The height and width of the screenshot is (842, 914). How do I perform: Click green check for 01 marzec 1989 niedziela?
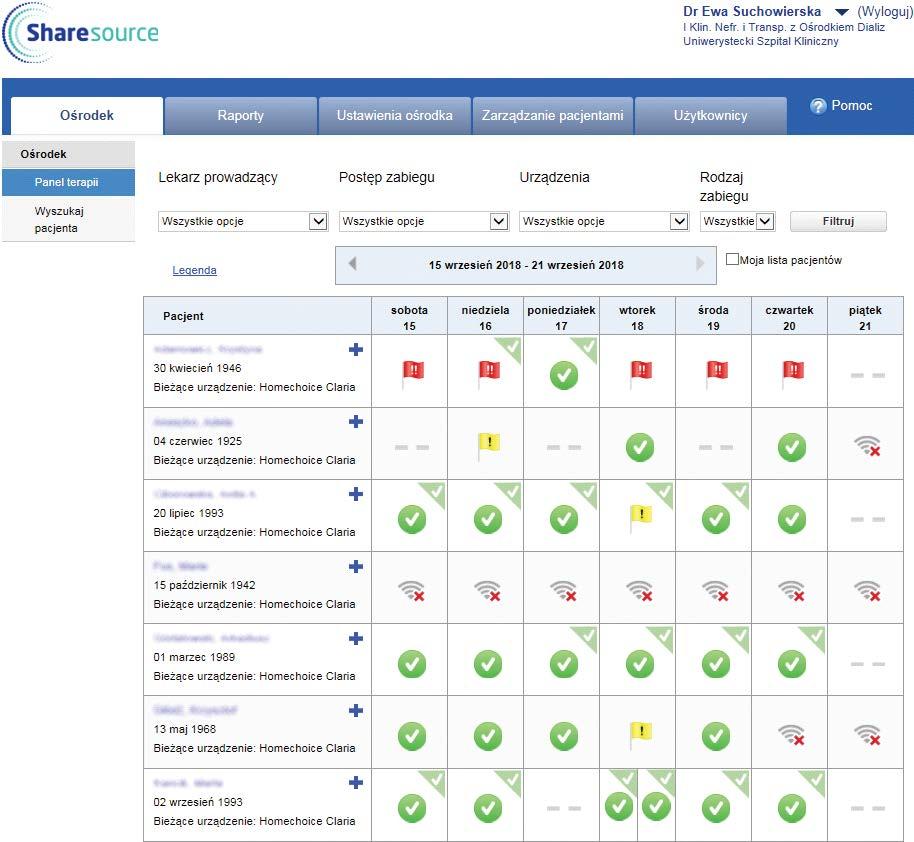[488, 664]
